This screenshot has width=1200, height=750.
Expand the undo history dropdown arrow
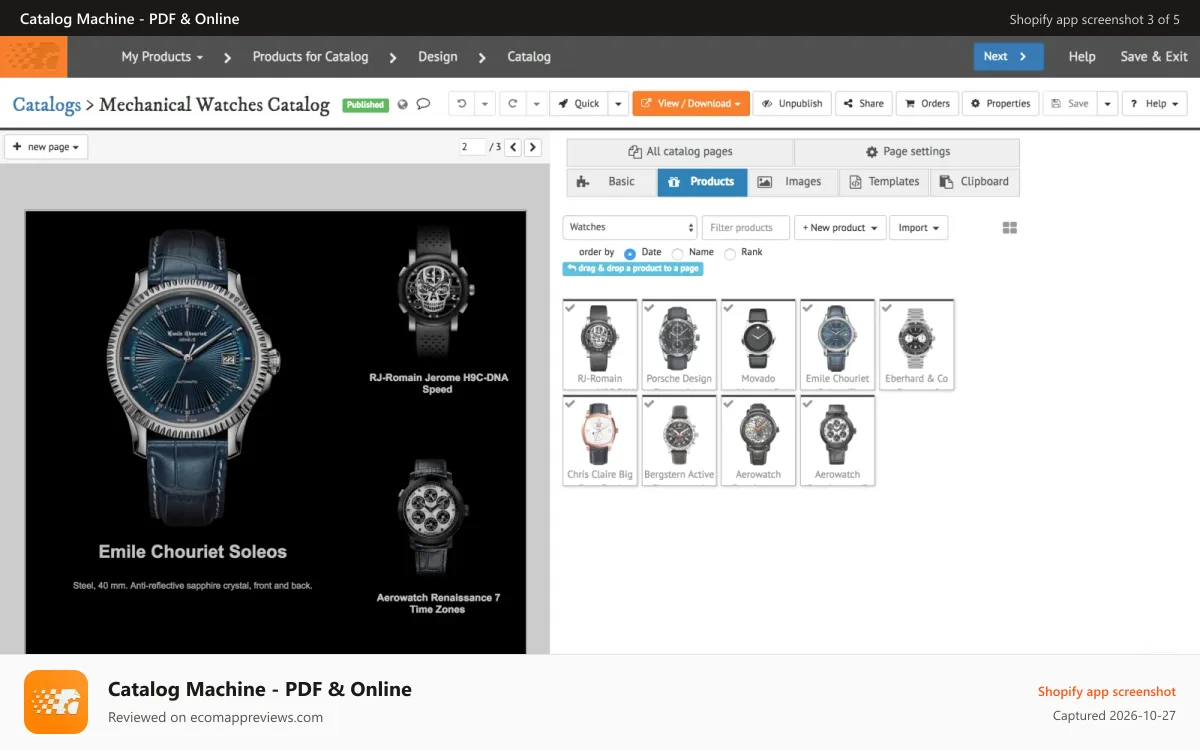484,104
